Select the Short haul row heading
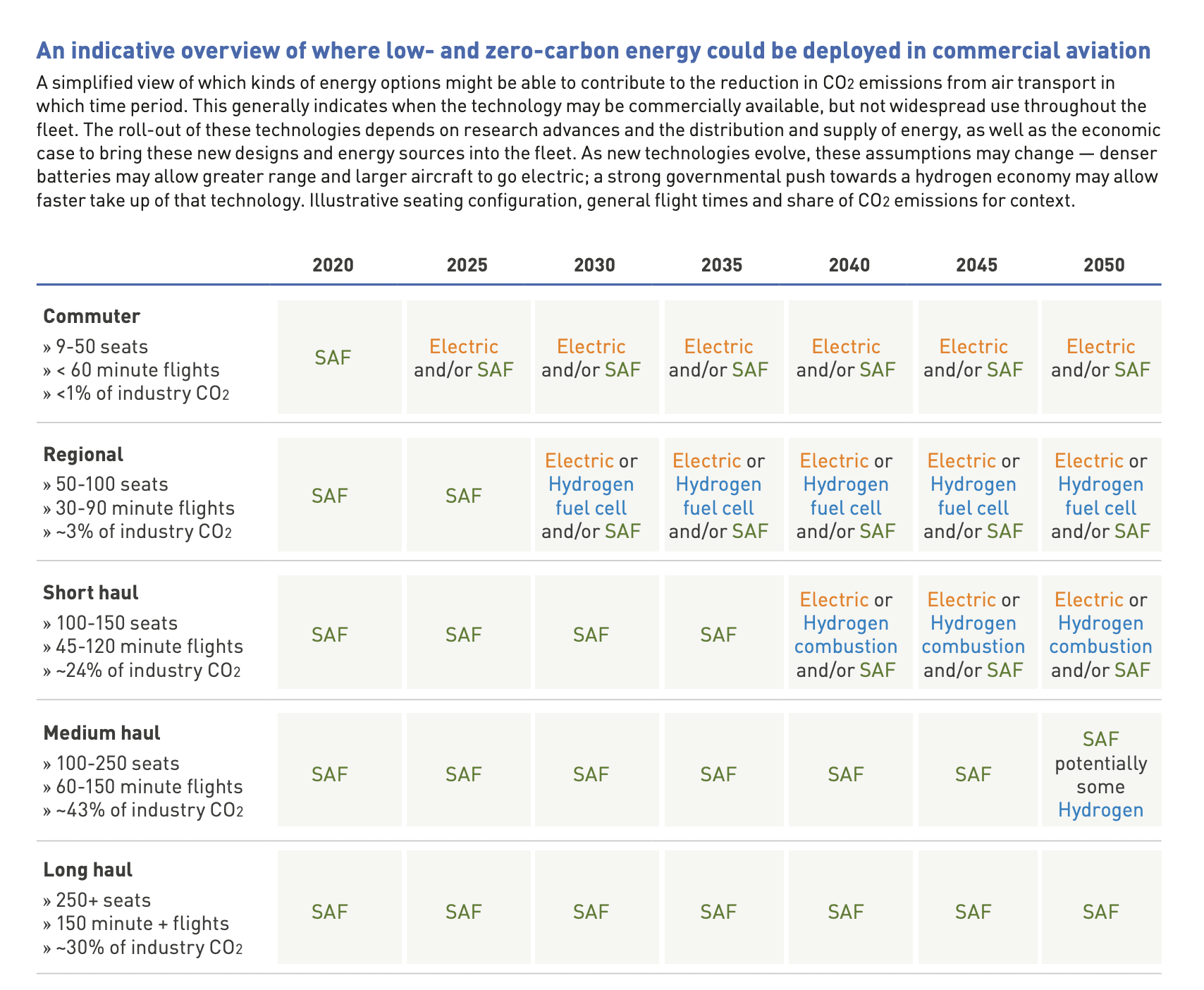Viewport: 1204px width, 990px height. (x=91, y=592)
